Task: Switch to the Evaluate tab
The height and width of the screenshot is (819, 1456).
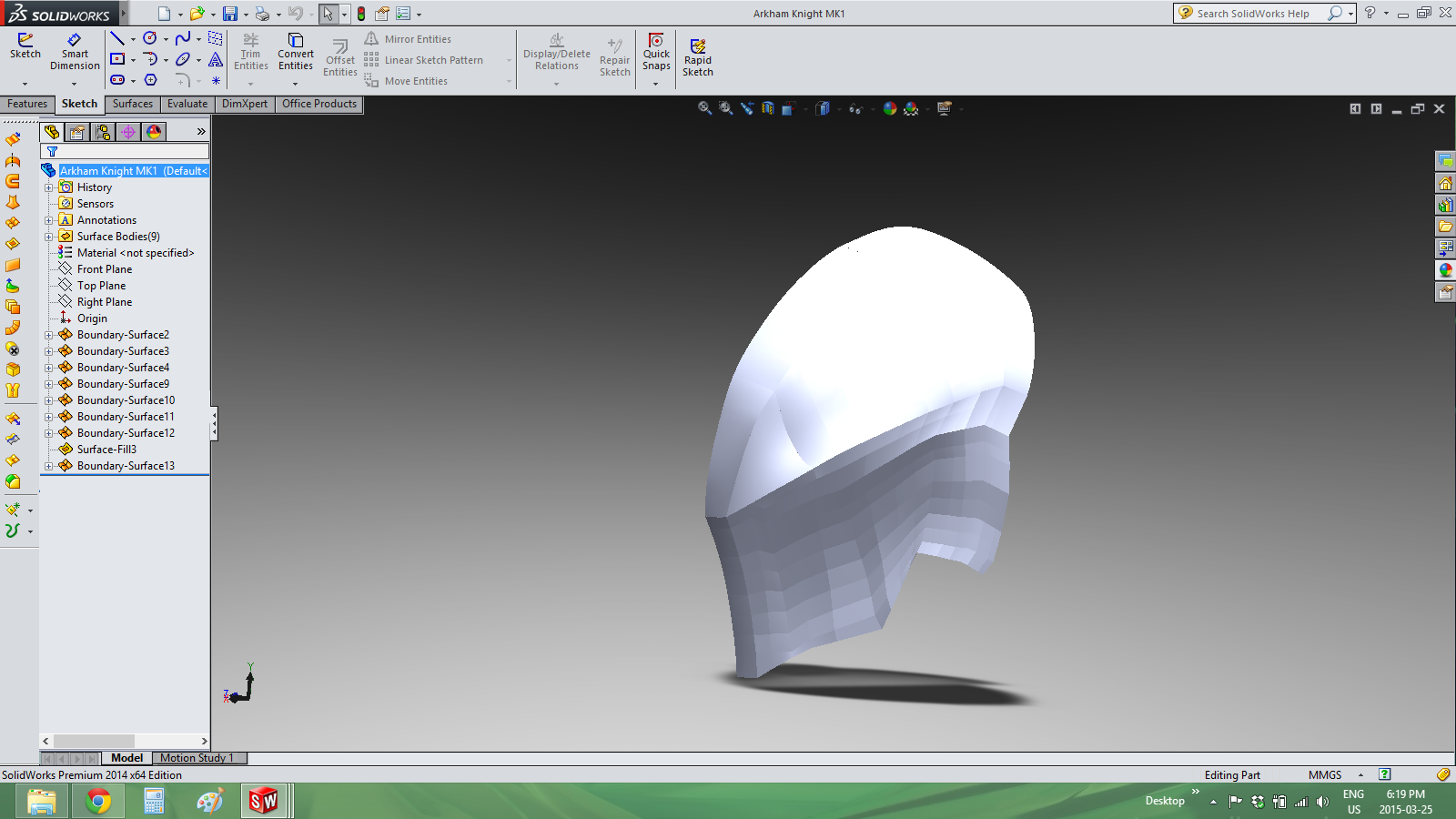Action: click(x=187, y=104)
